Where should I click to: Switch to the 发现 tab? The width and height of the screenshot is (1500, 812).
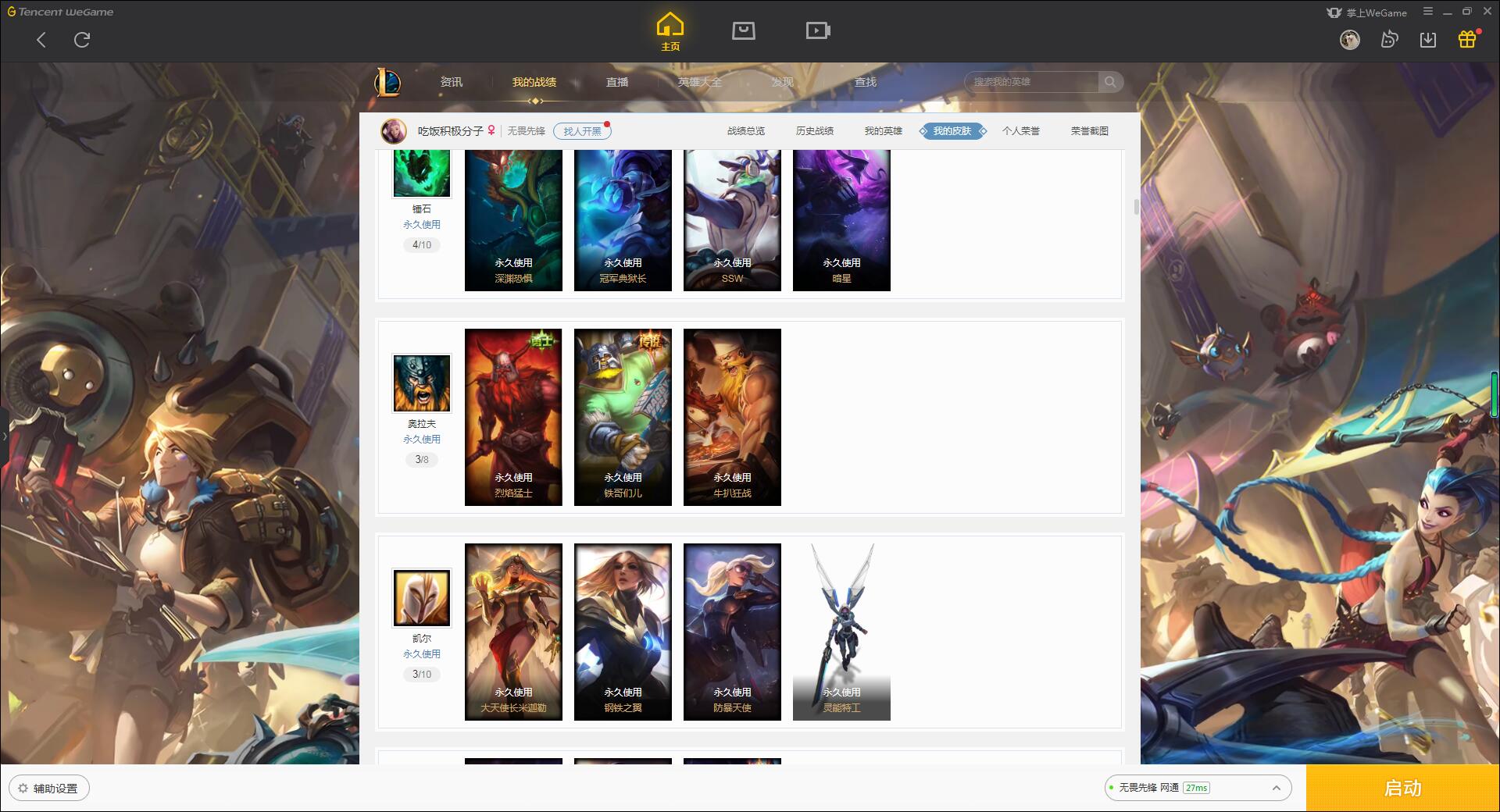(783, 82)
